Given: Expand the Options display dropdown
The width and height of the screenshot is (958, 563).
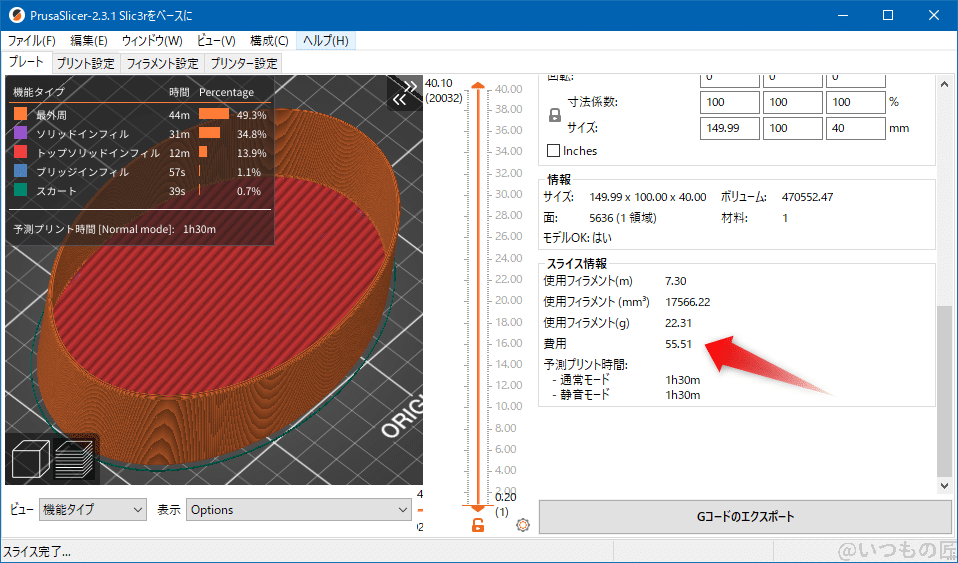Looking at the screenshot, I should click(298, 510).
